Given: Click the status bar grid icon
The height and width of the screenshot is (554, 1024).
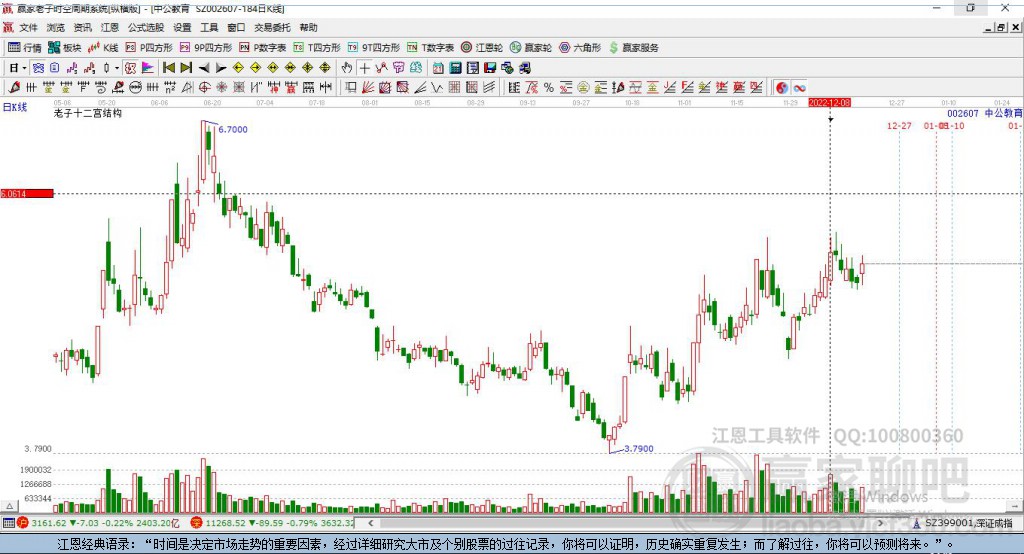Looking at the screenshot, I should point(8,523).
